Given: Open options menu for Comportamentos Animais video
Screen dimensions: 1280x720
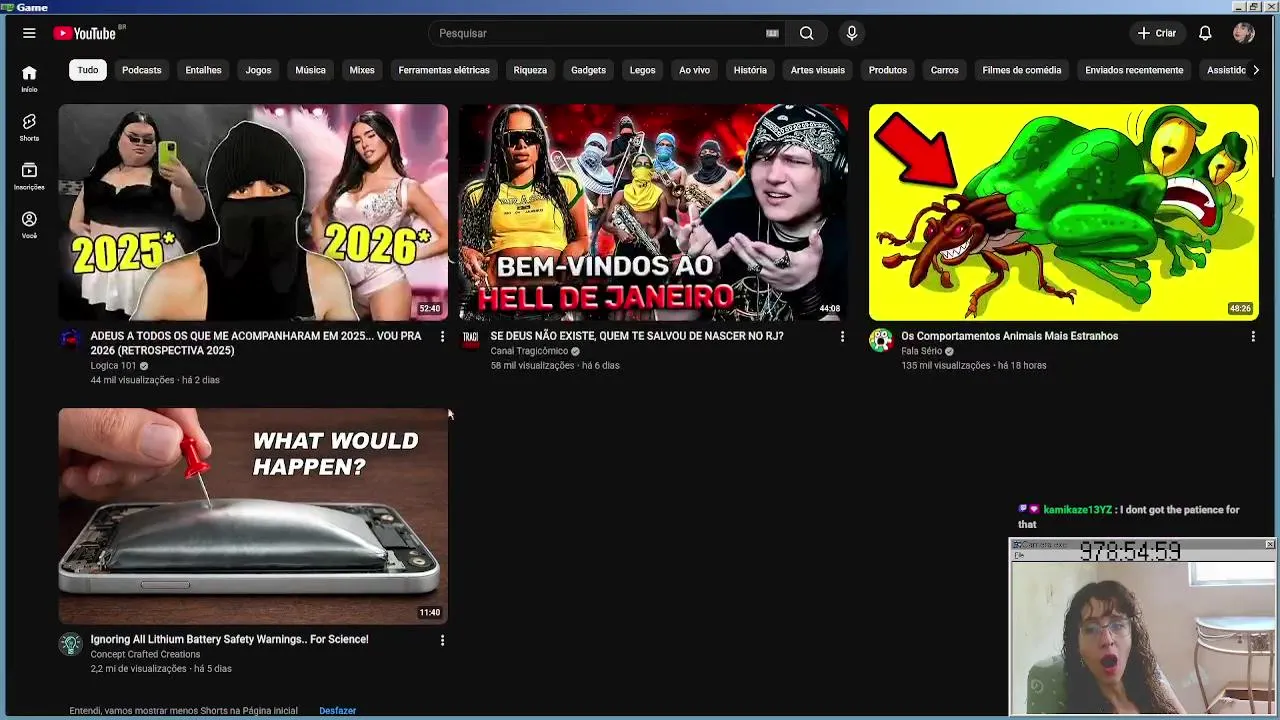Looking at the screenshot, I should click(1252, 337).
